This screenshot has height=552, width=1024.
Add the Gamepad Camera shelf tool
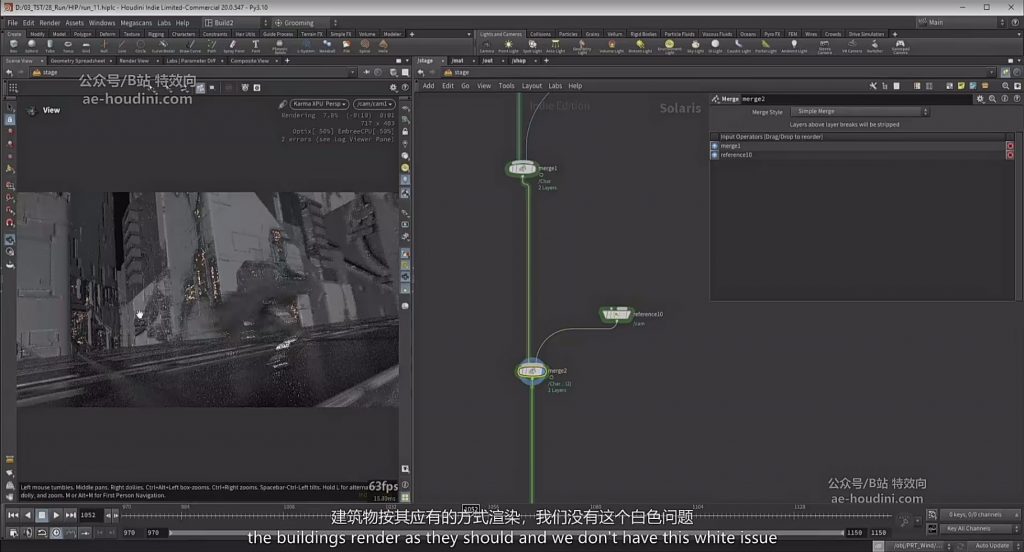pos(900,46)
